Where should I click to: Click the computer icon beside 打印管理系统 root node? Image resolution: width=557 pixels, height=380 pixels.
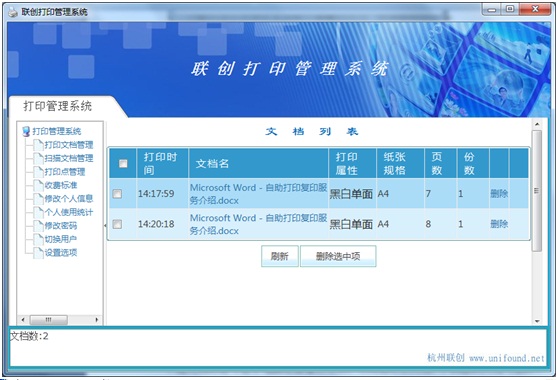(26, 131)
